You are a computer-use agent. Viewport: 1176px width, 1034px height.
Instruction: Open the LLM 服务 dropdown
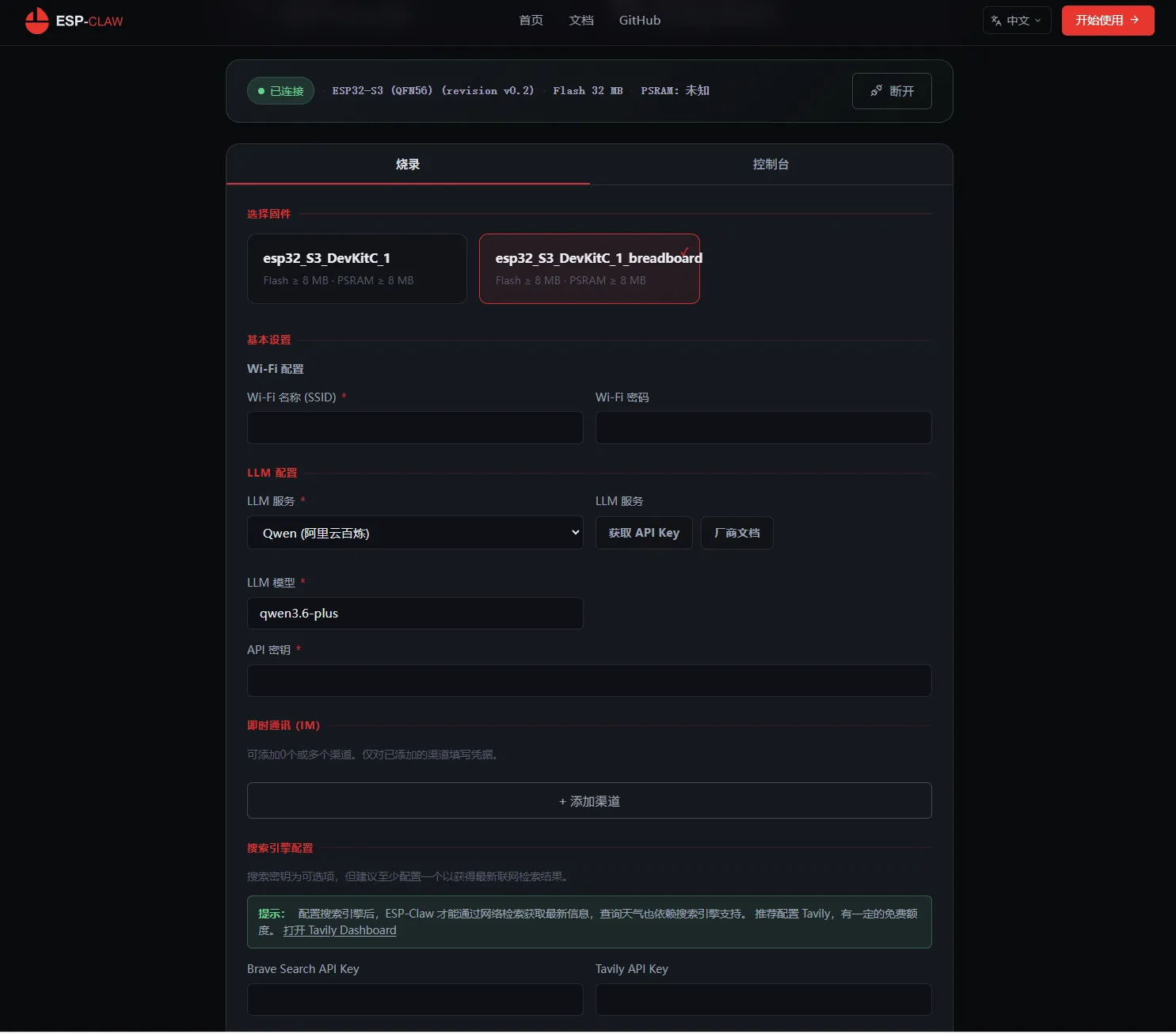pyautogui.click(x=415, y=533)
